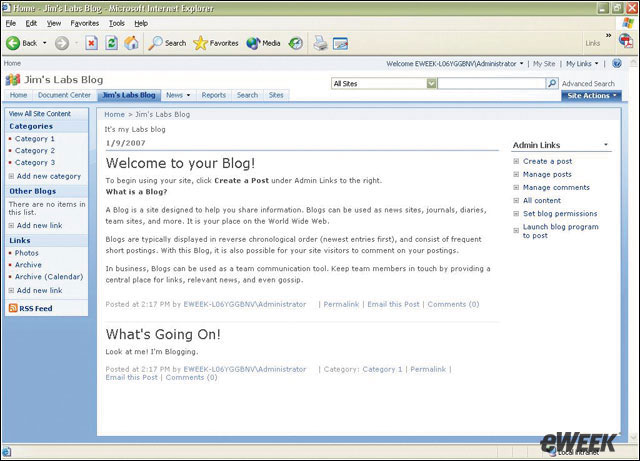Open the Help menu
This screenshot has height=461, width=640.
pos(141,23)
